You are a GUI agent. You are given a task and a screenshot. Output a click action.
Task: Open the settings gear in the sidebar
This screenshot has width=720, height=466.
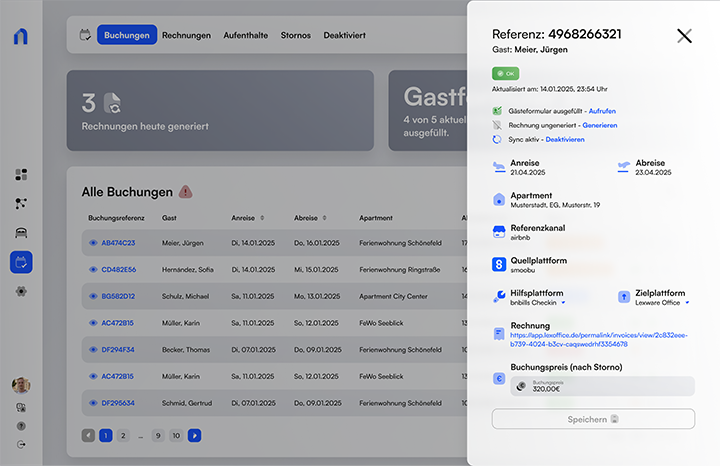tap(21, 291)
